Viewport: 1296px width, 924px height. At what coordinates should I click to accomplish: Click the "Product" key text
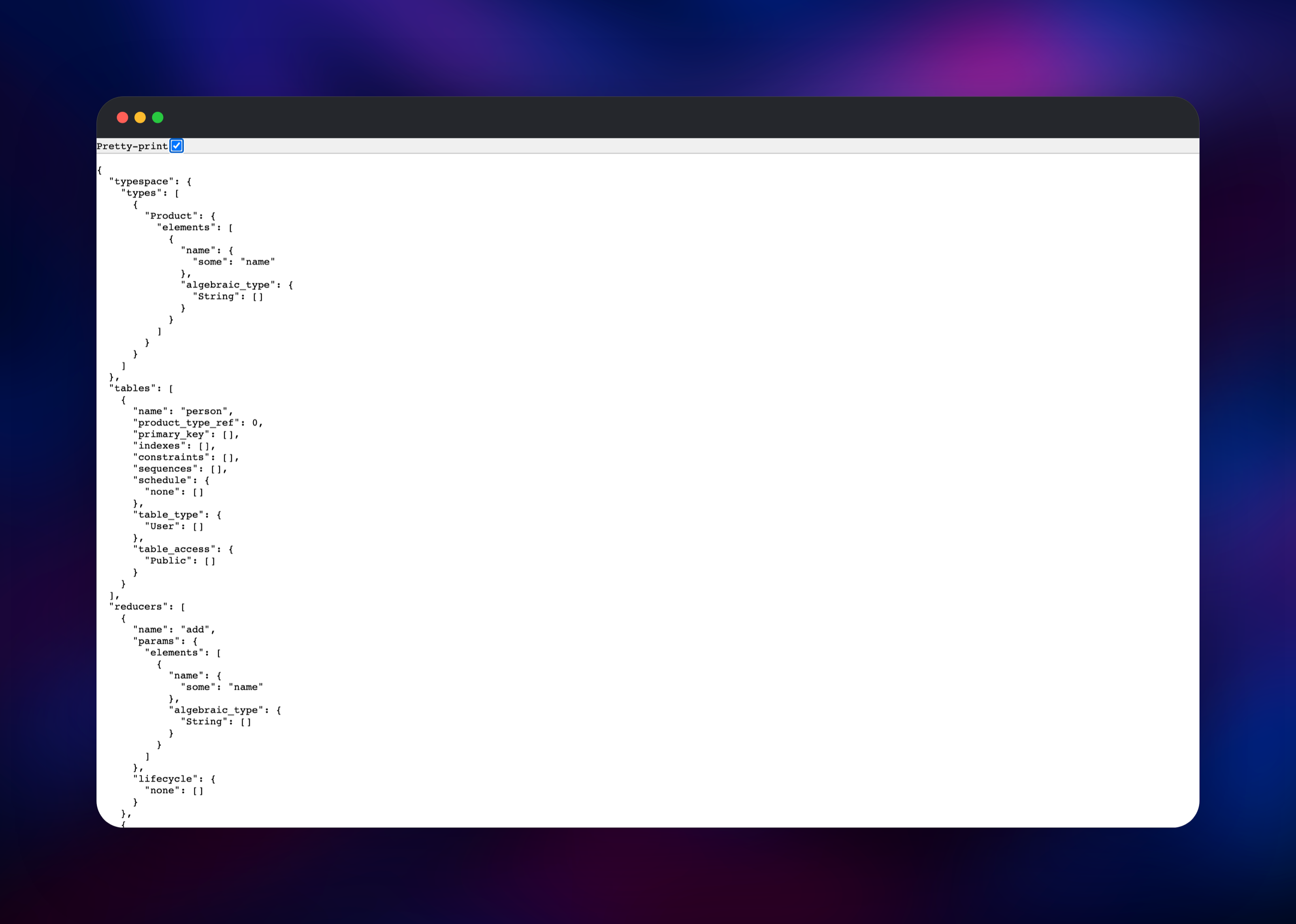[x=171, y=216]
